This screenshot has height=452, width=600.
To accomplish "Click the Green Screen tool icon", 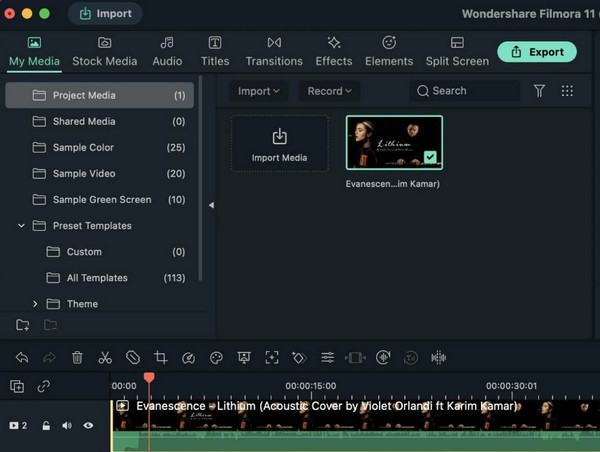I will 244,358.
